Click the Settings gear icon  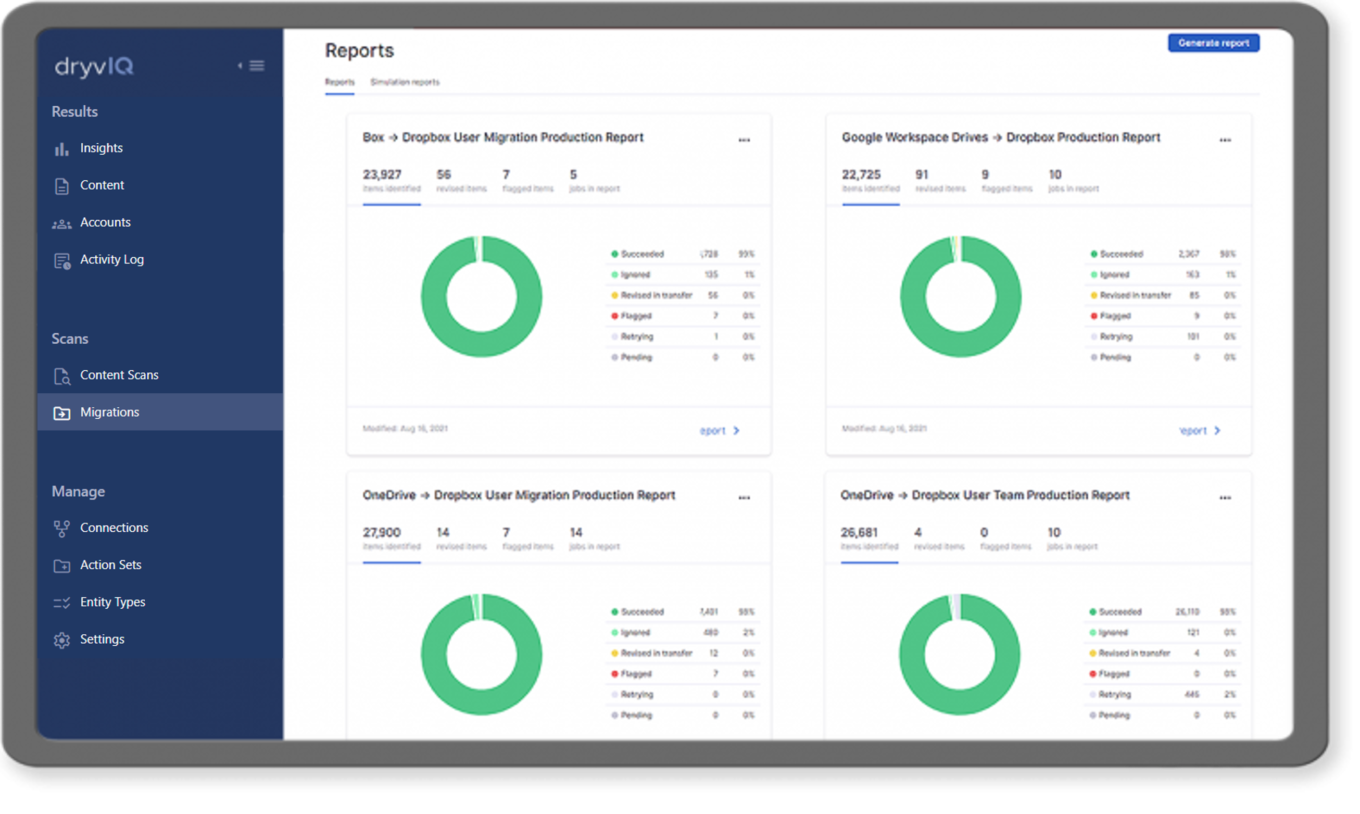click(62, 640)
